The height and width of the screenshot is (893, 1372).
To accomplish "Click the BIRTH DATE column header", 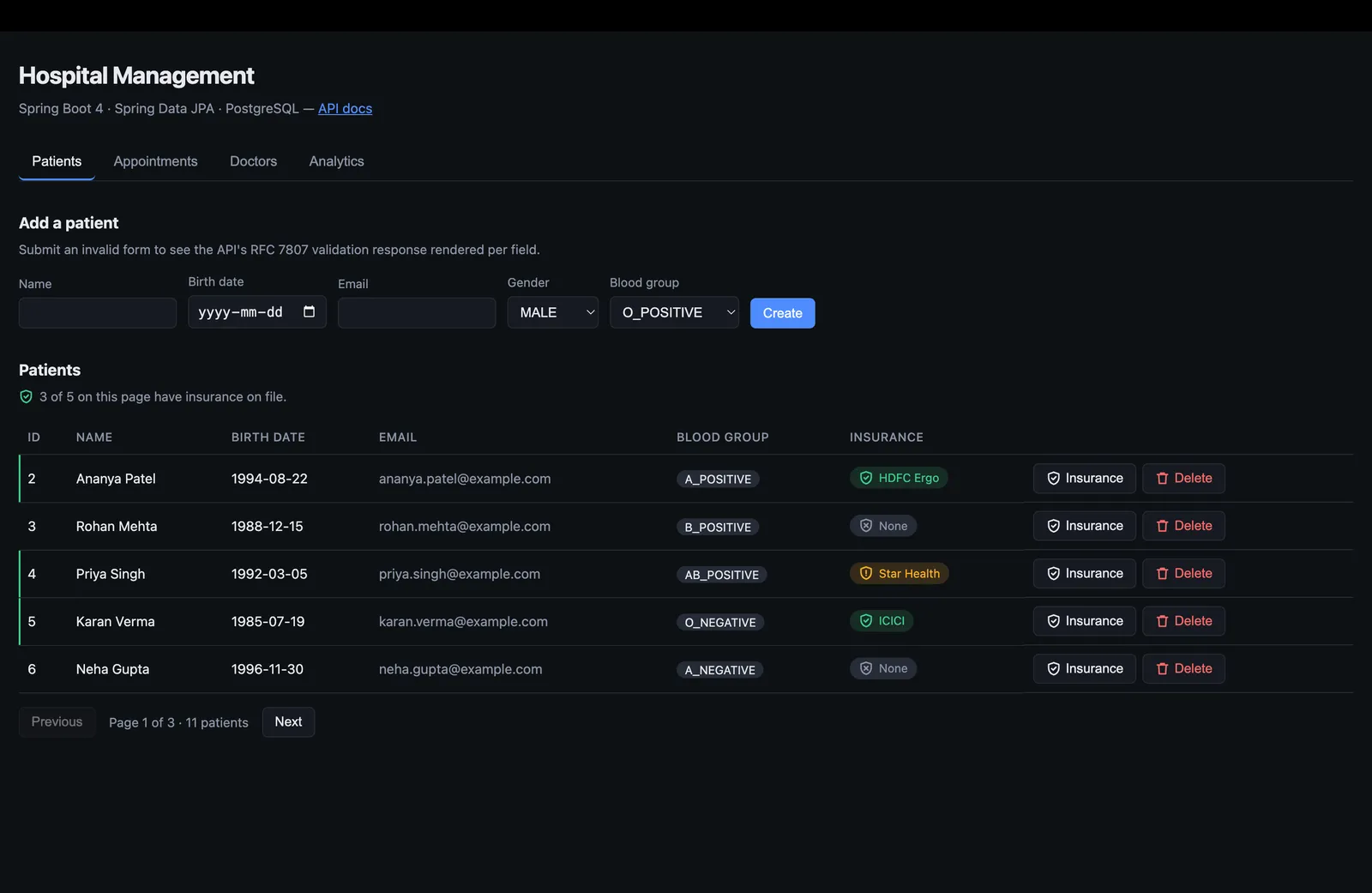I will click(268, 437).
